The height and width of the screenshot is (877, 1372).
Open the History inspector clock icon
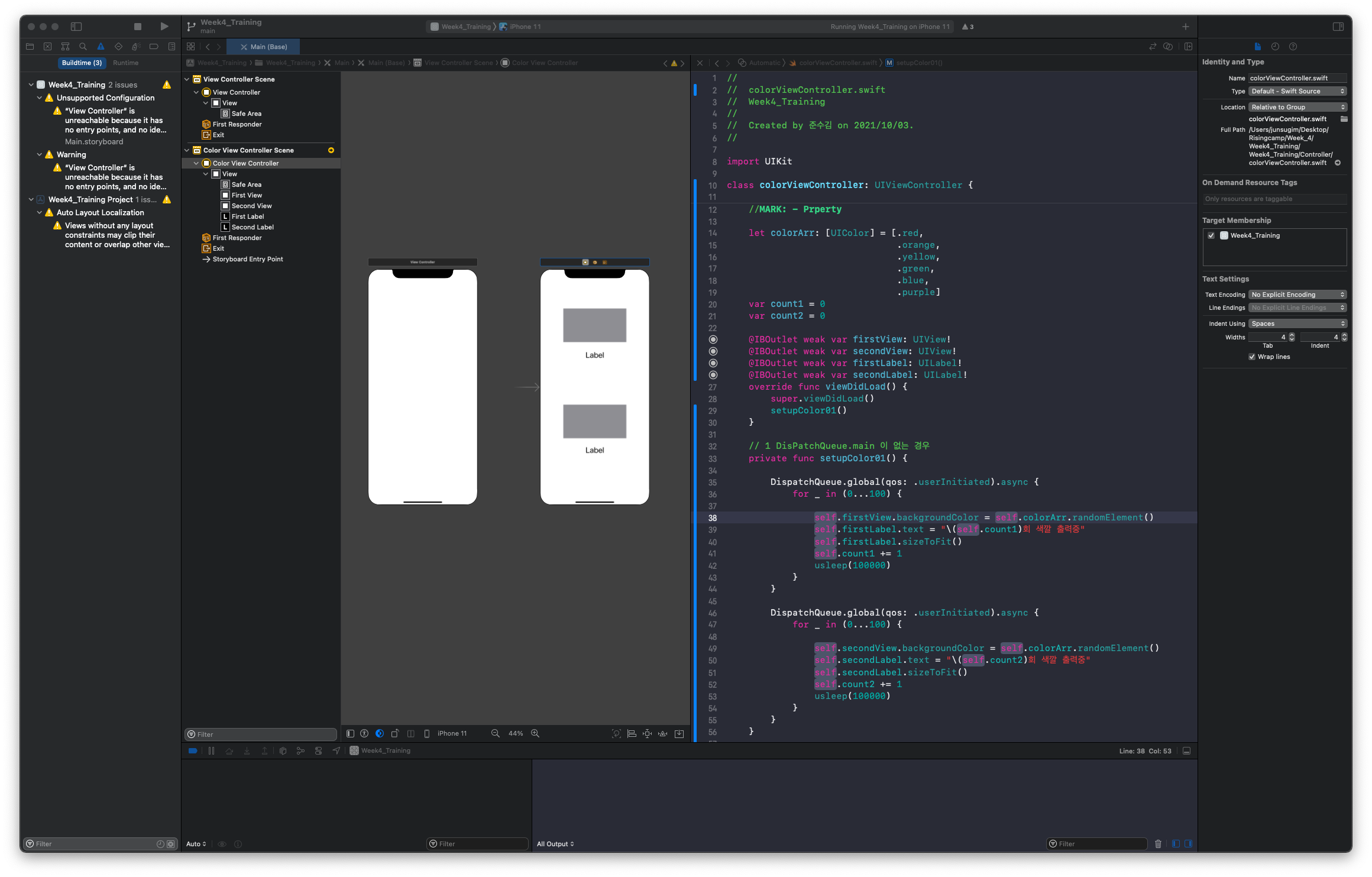1275,47
